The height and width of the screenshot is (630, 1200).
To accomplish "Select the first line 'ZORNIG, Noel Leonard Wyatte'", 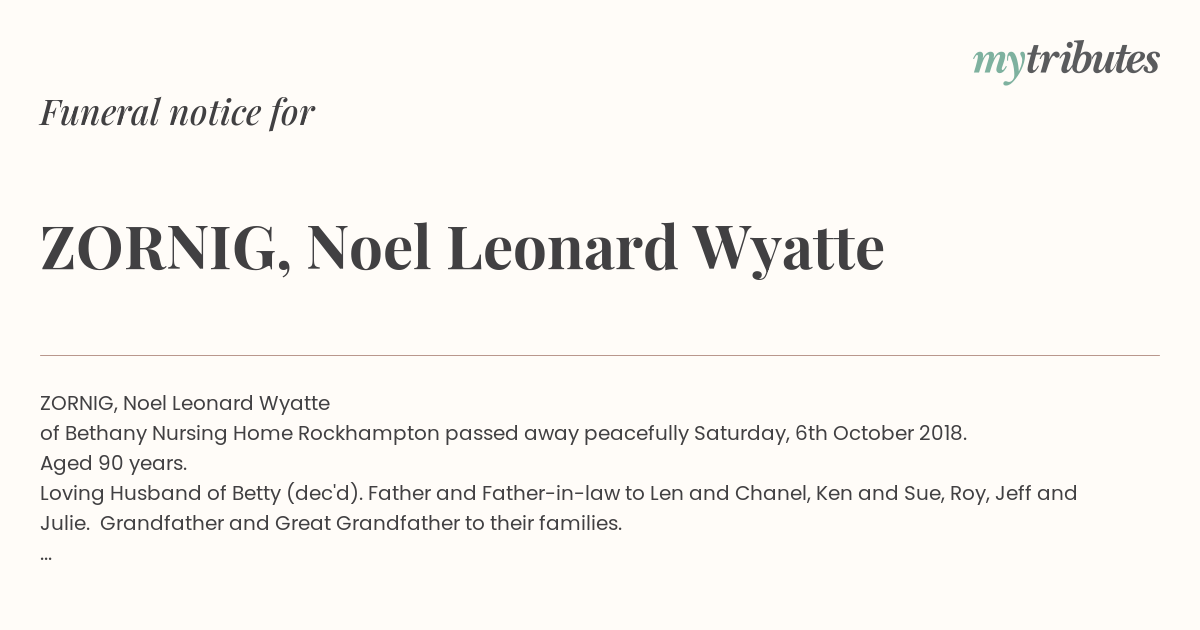I will 185,404.
